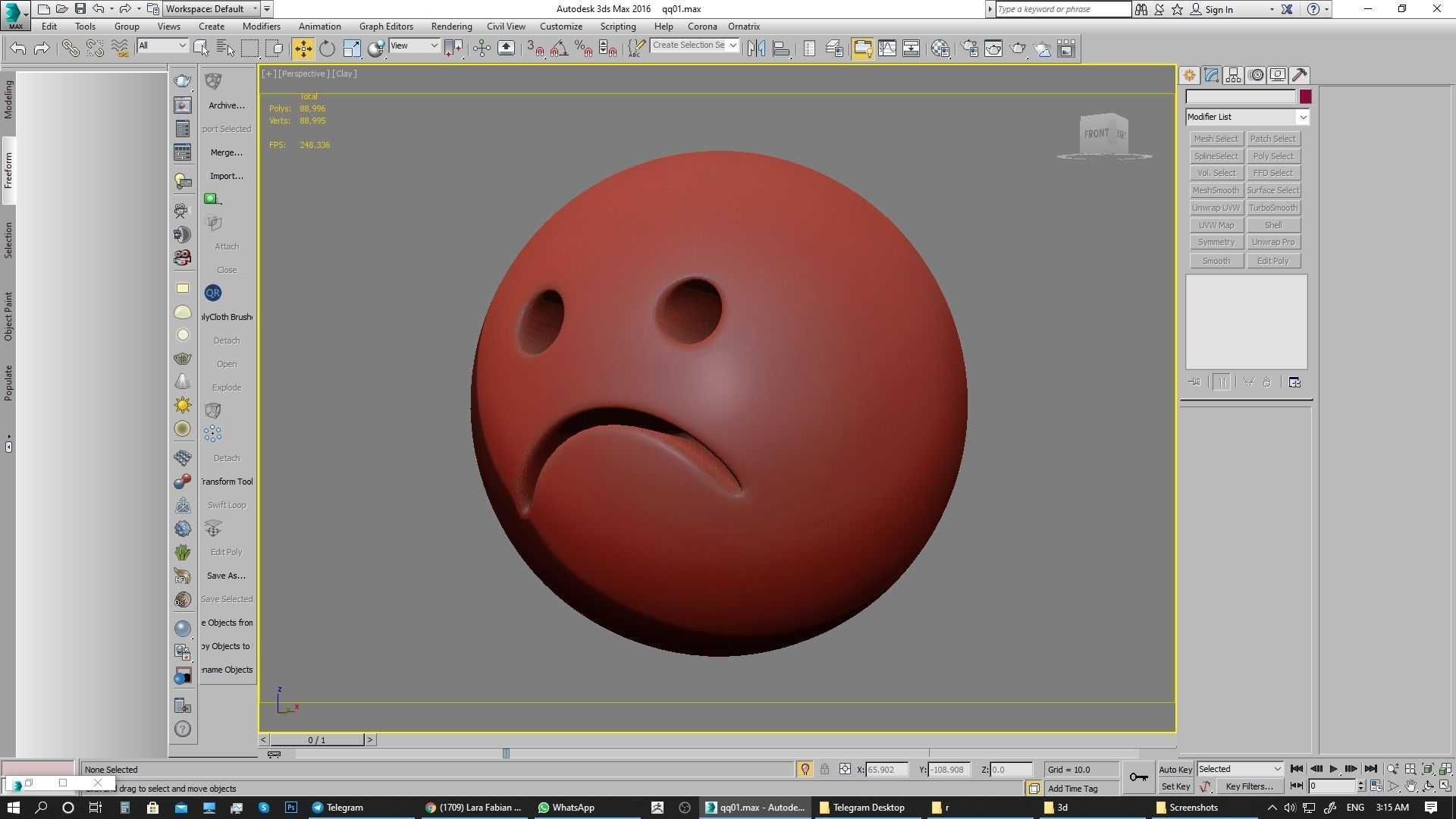The width and height of the screenshot is (1456, 819).
Task: Click the Zoom Extents navigation icon
Action: point(1428,769)
